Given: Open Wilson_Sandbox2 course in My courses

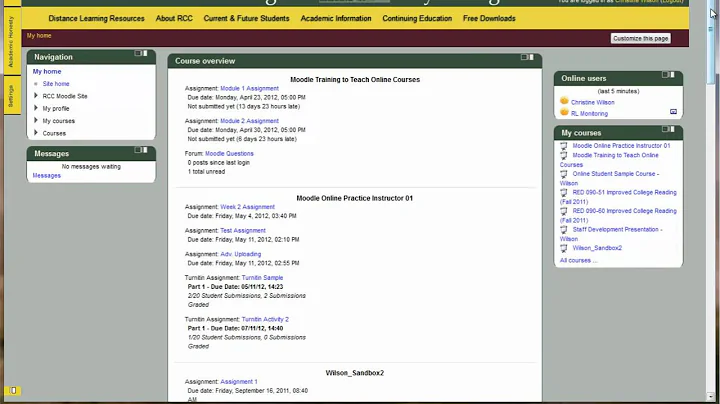Looking at the screenshot, I should (x=597, y=248).
